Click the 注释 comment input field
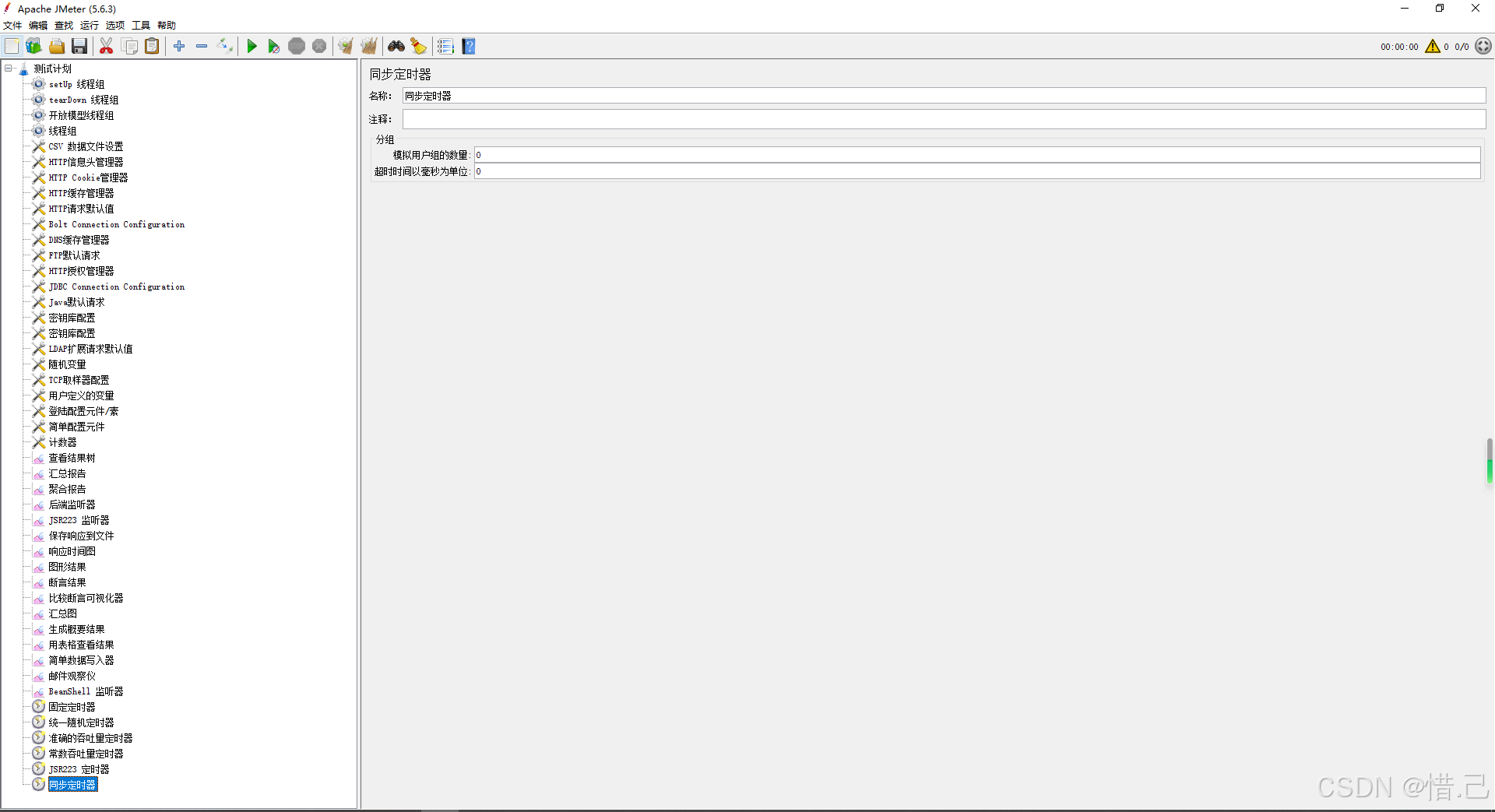Viewport: 1495px width, 812px height. (944, 119)
